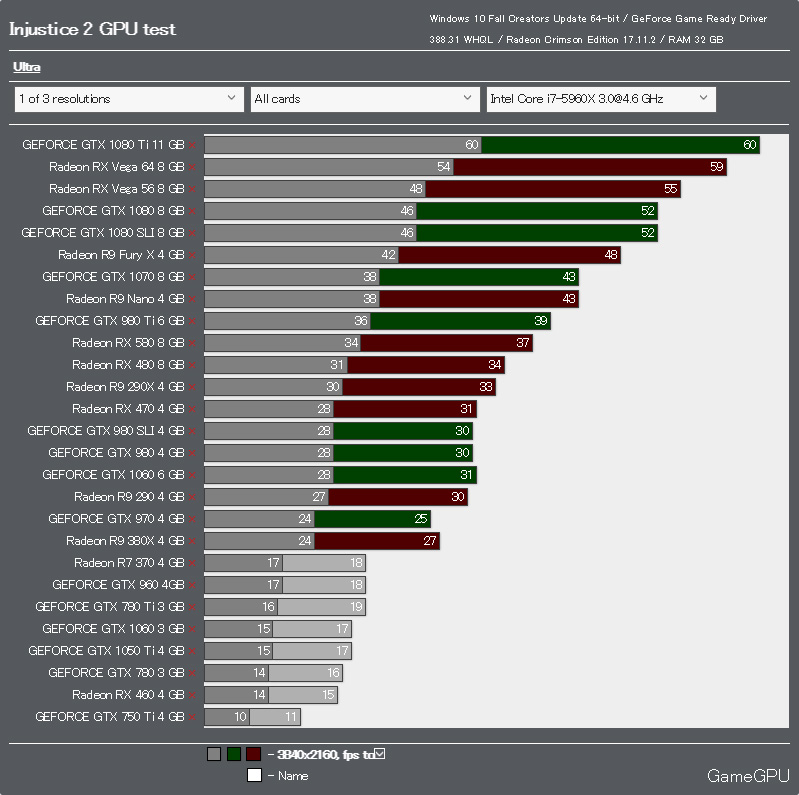Remove Radeon R9 Fury X 4 GB entry
This screenshot has height=795, width=799.
(x=192, y=255)
